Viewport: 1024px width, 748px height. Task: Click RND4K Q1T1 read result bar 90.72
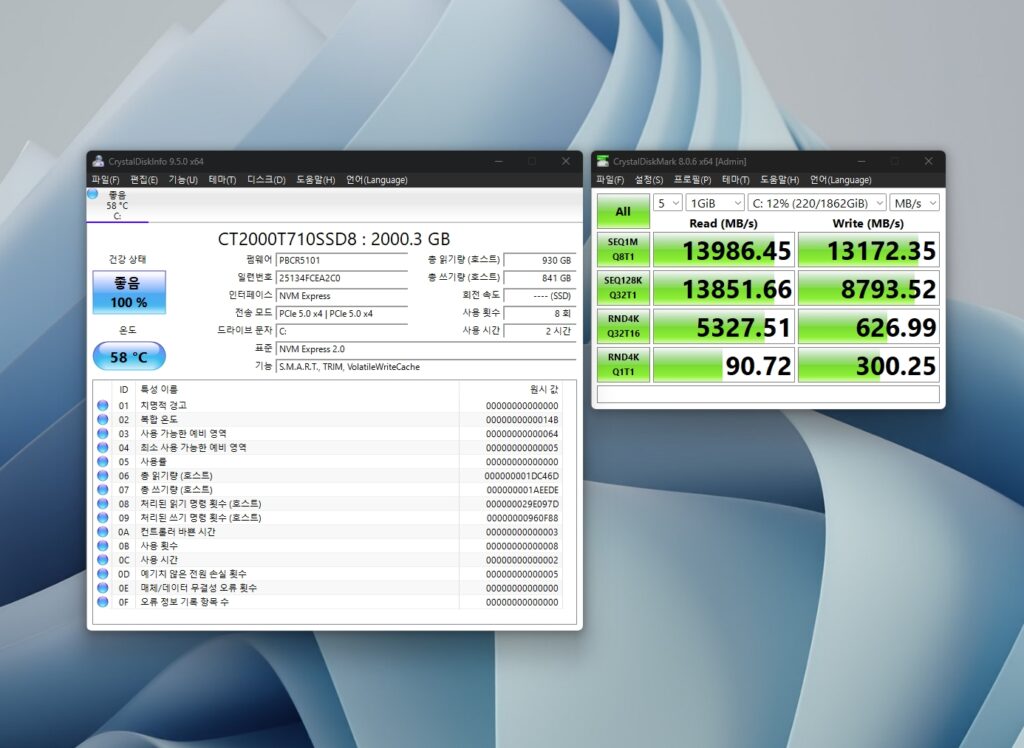724,365
